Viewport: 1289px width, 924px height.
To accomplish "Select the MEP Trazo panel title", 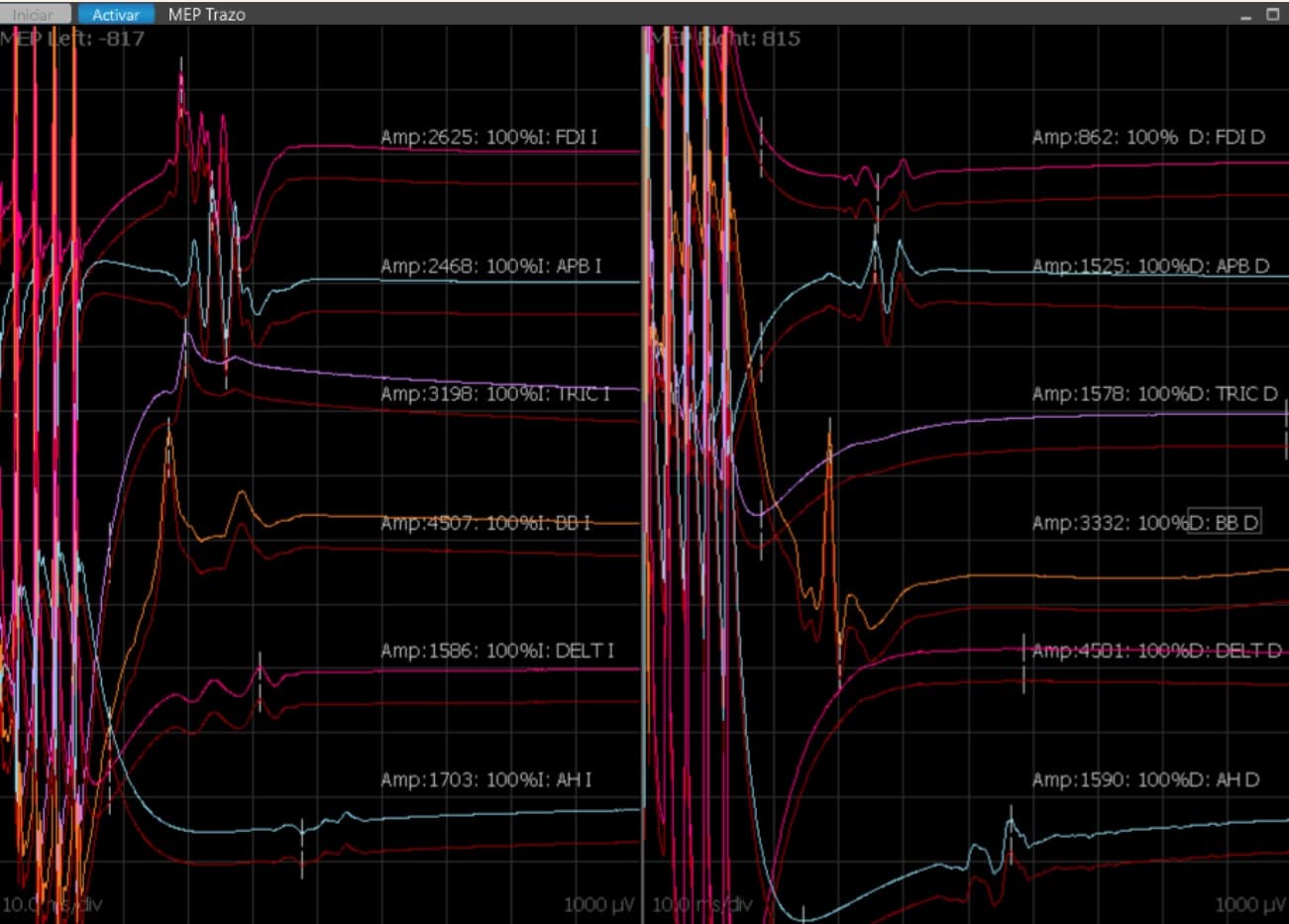I will coord(206,15).
